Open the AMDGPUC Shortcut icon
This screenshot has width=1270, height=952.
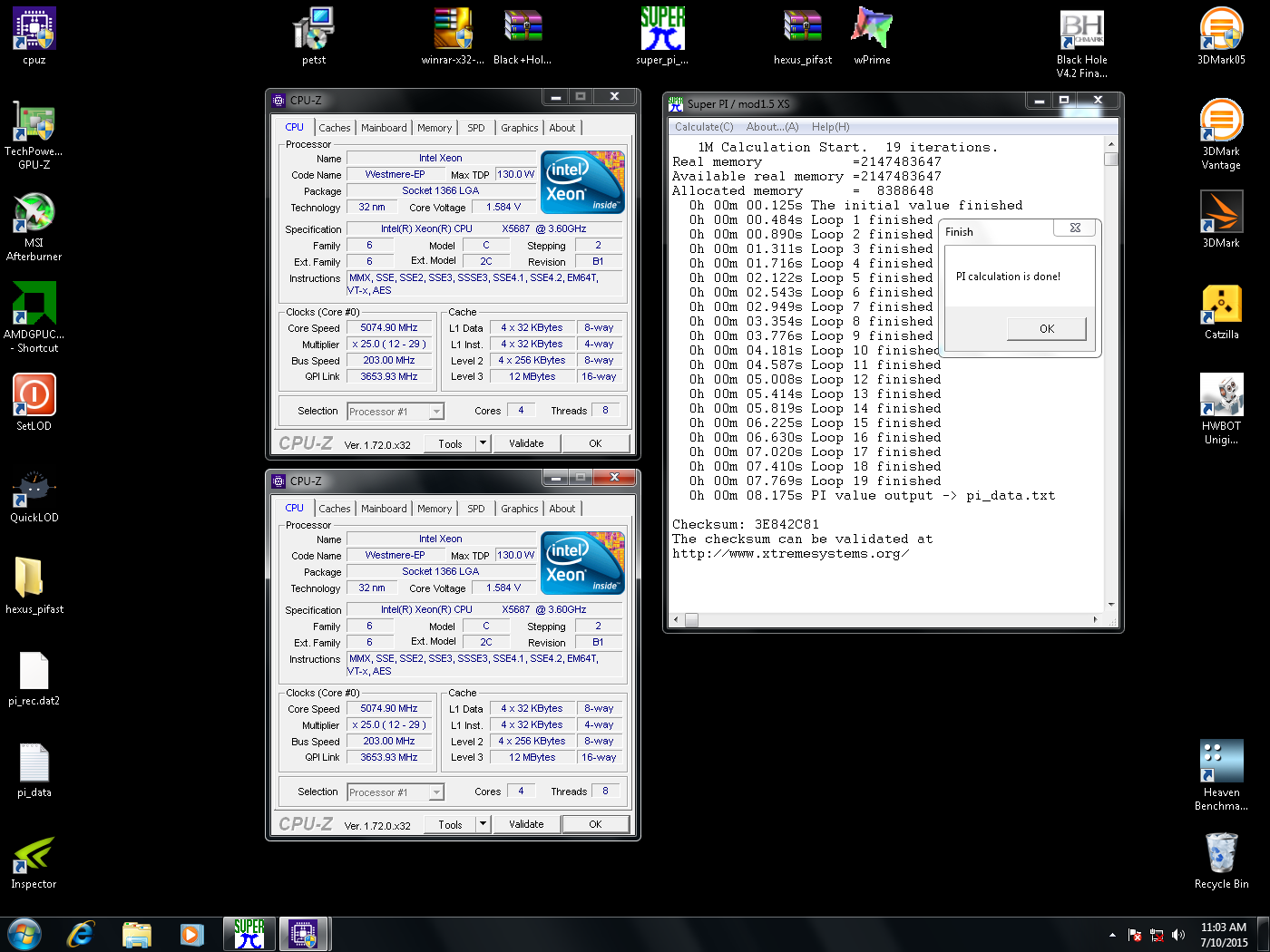pyautogui.click(x=34, y=317)
